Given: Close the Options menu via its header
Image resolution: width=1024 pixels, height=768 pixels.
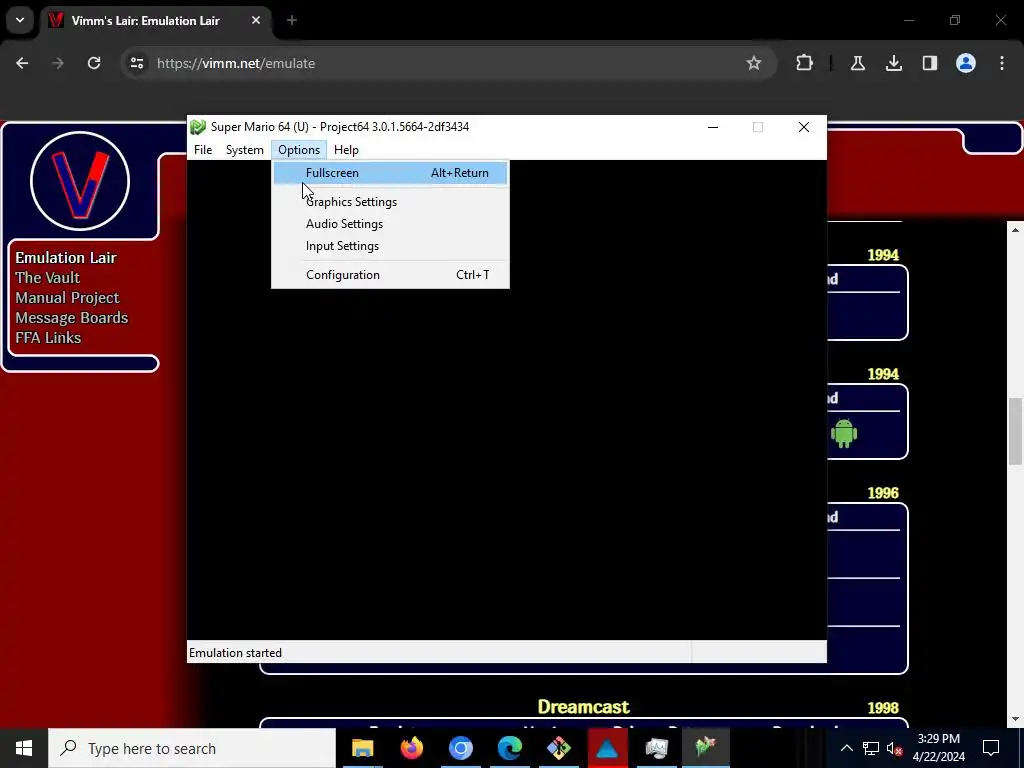Looking at the screenshot, I should point(299,150).
